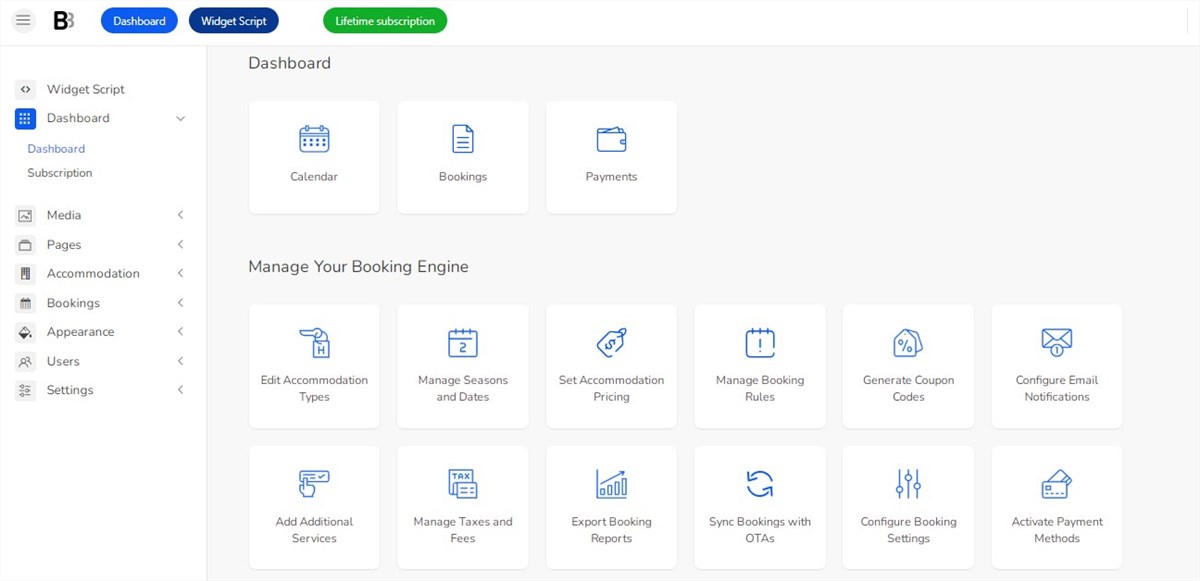1200x581 pixels.
Task: Open the Generate Coupon Codes icon
Action: point(908,343)
